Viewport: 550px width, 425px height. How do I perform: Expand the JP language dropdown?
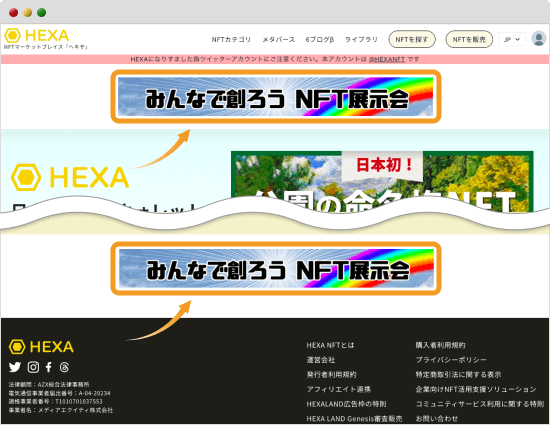(x=512, y=40)
